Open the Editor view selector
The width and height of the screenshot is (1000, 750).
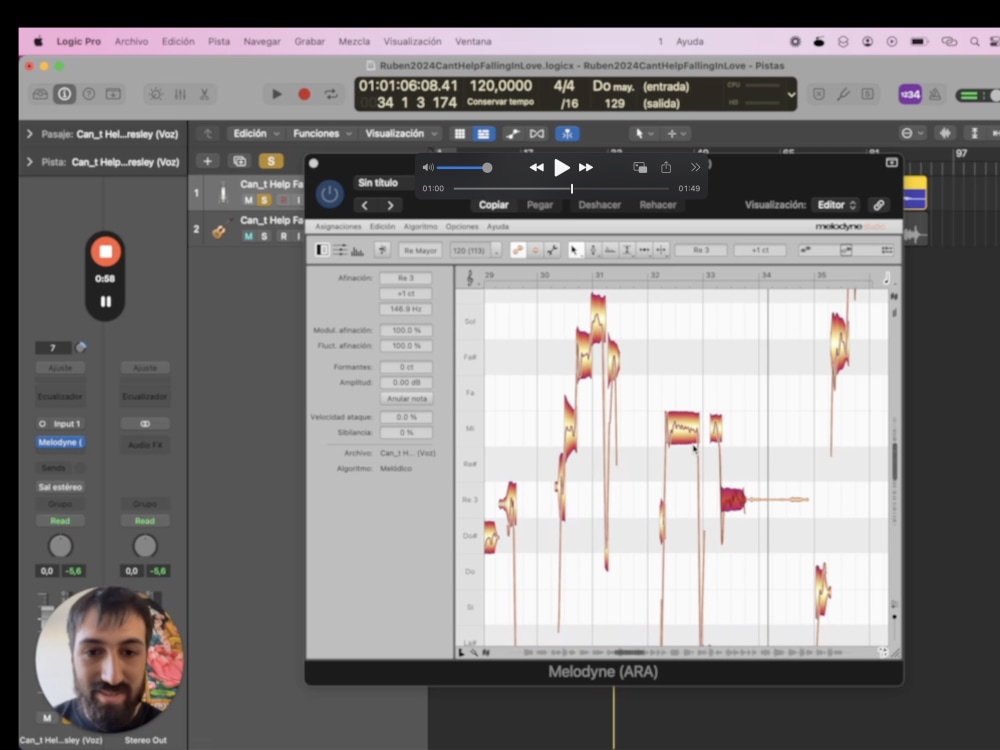pos(836,205)
